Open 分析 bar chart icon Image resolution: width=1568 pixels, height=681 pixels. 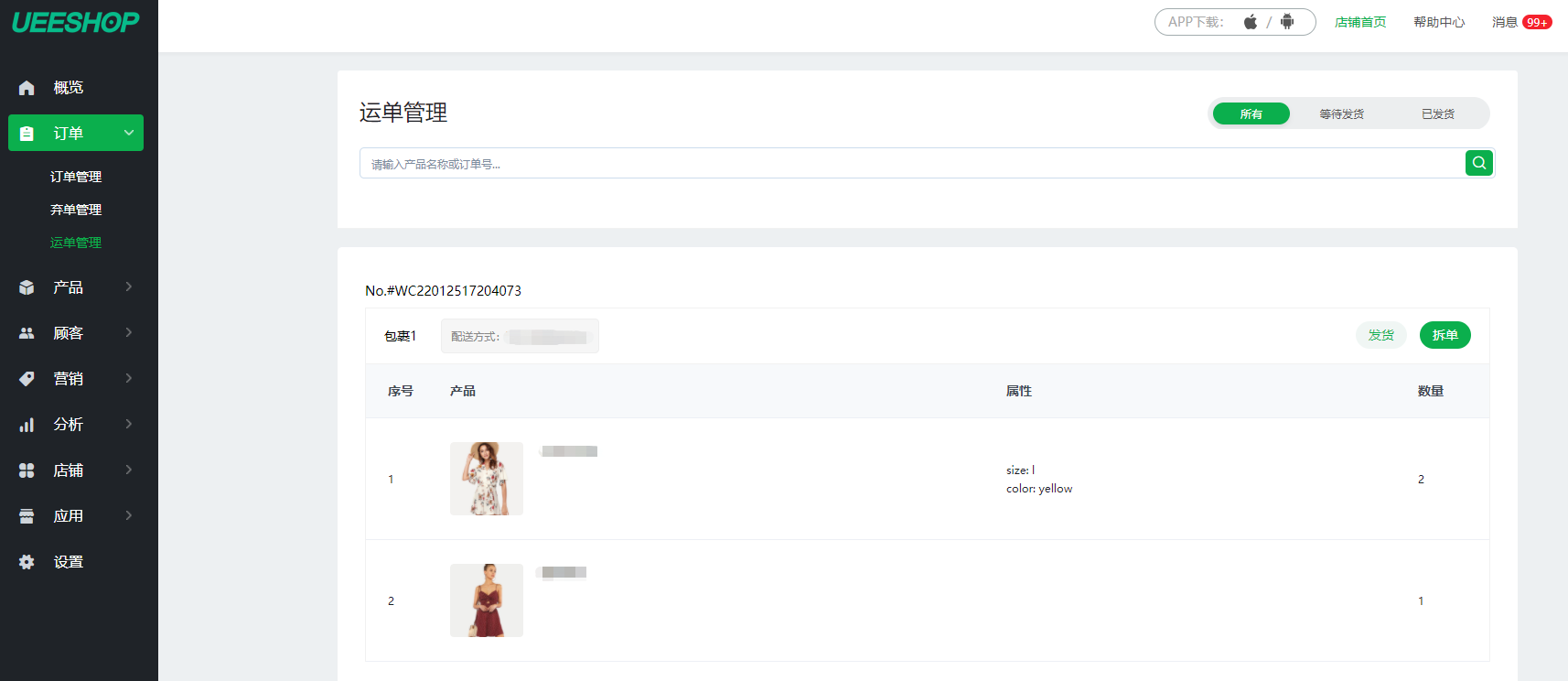27,425
